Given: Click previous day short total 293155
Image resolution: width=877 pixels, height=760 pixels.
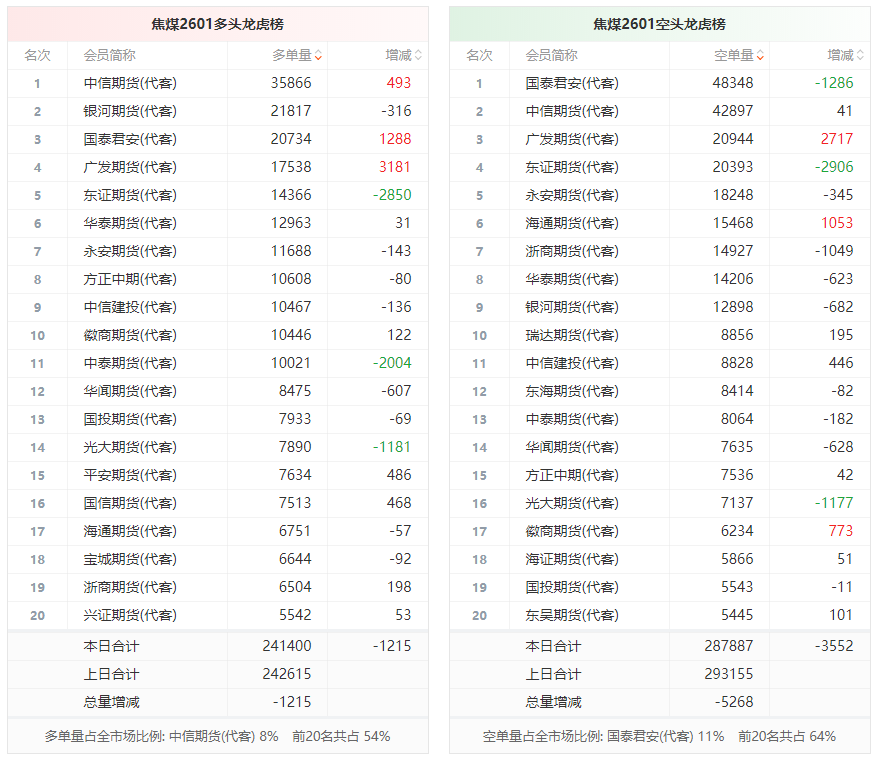Looking at the screenshot, I should (x=729, y=674).
